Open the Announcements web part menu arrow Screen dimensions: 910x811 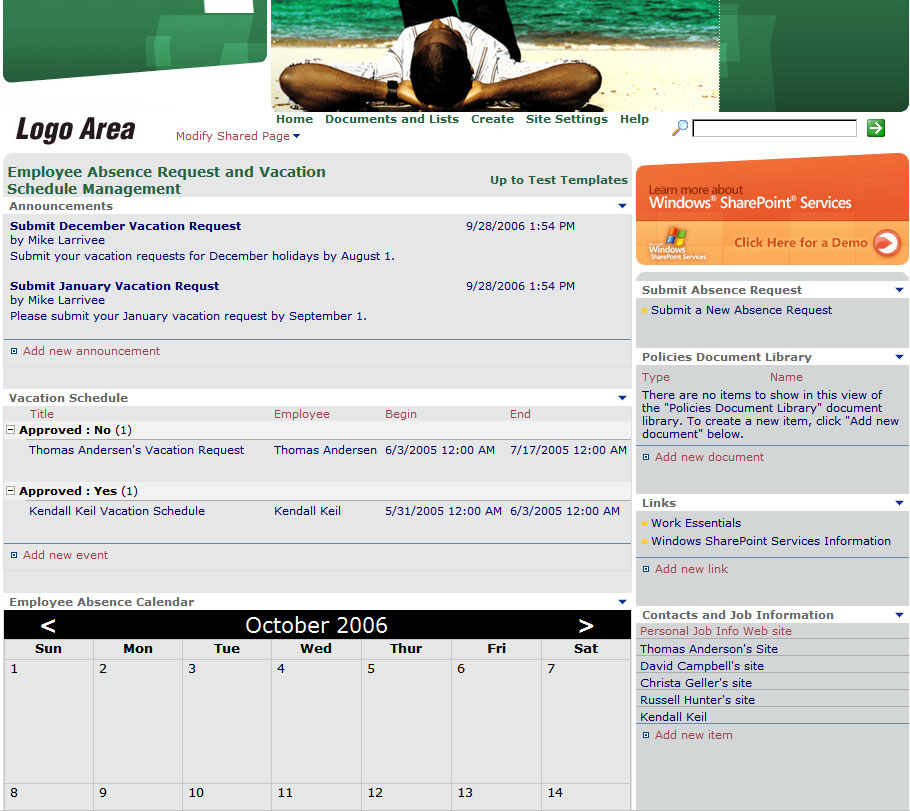point(622,206)
